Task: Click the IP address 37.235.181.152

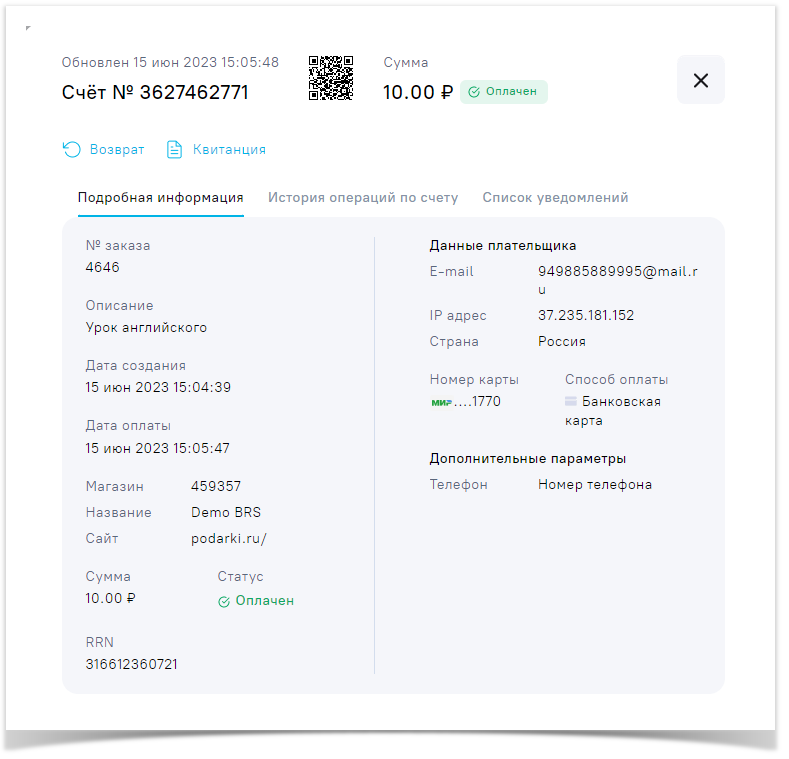Action: [586, 315]
